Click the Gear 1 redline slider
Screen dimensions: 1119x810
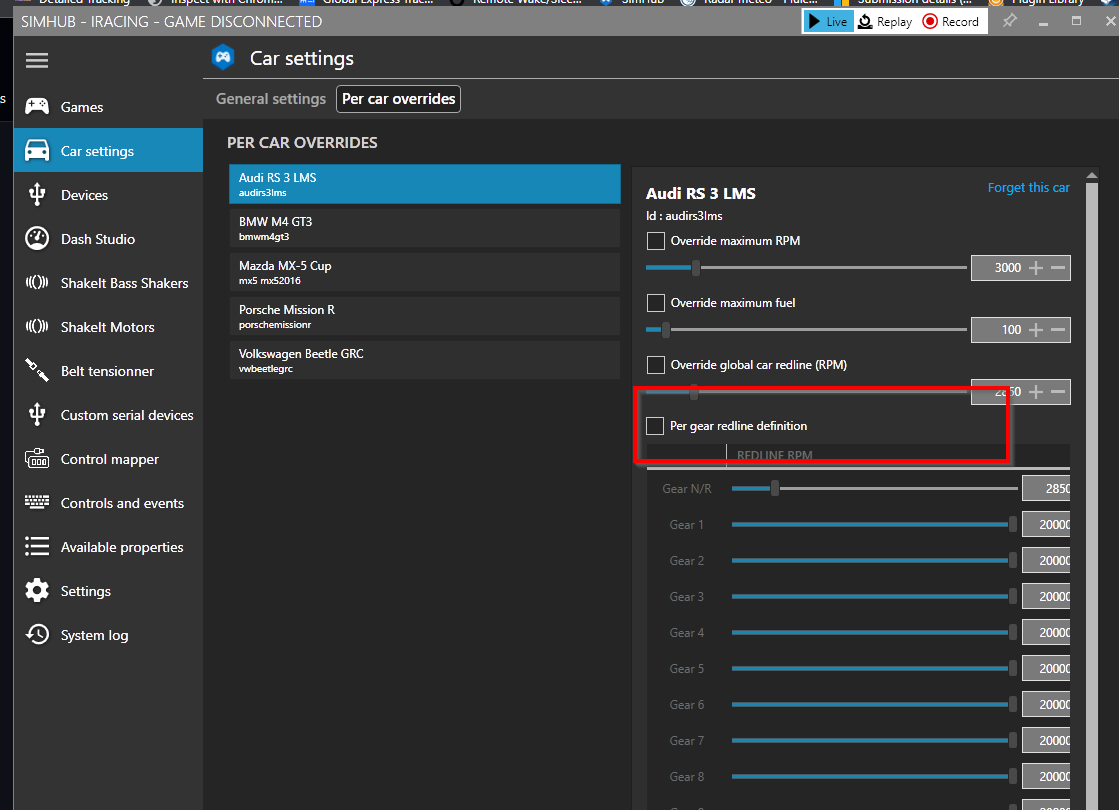pyautogui.click(x=874, y=525)
